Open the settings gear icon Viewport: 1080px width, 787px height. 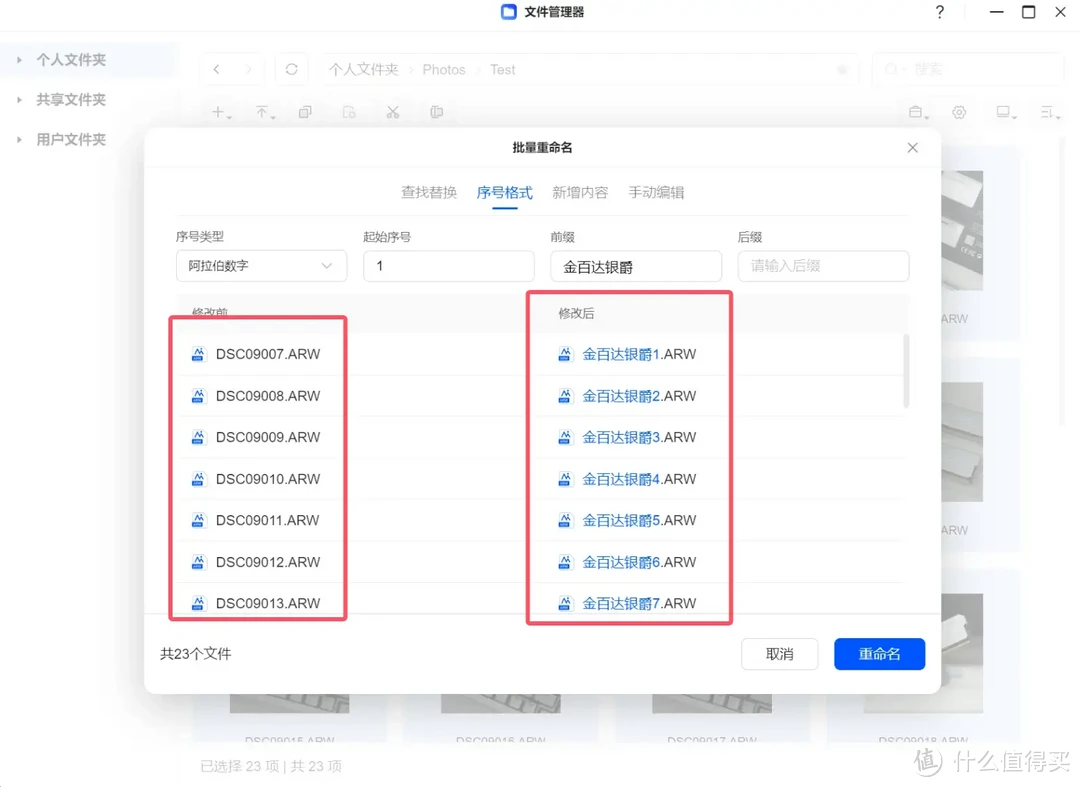pos(959,112)
